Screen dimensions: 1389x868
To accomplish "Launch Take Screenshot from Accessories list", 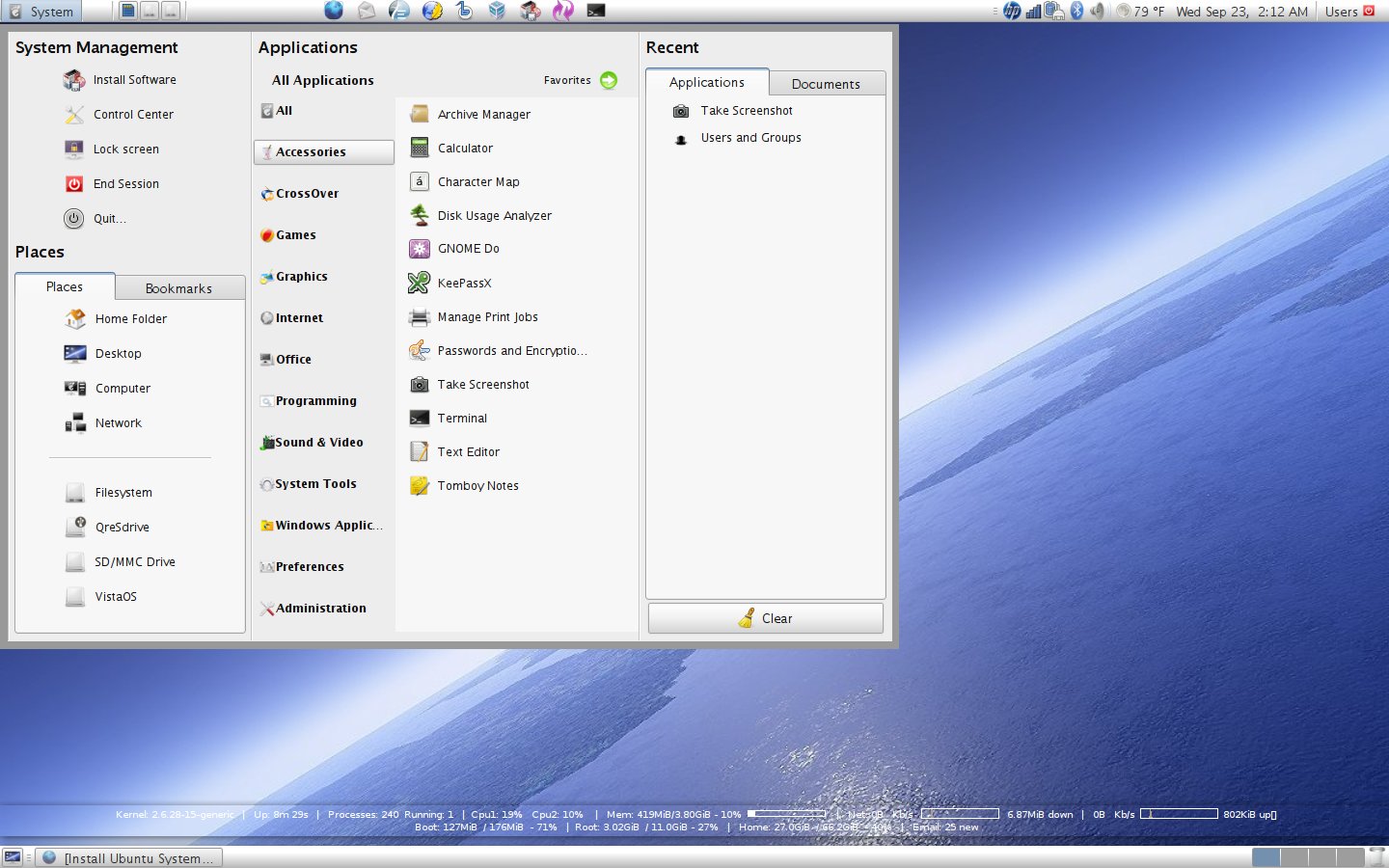I will coord(470,385).
